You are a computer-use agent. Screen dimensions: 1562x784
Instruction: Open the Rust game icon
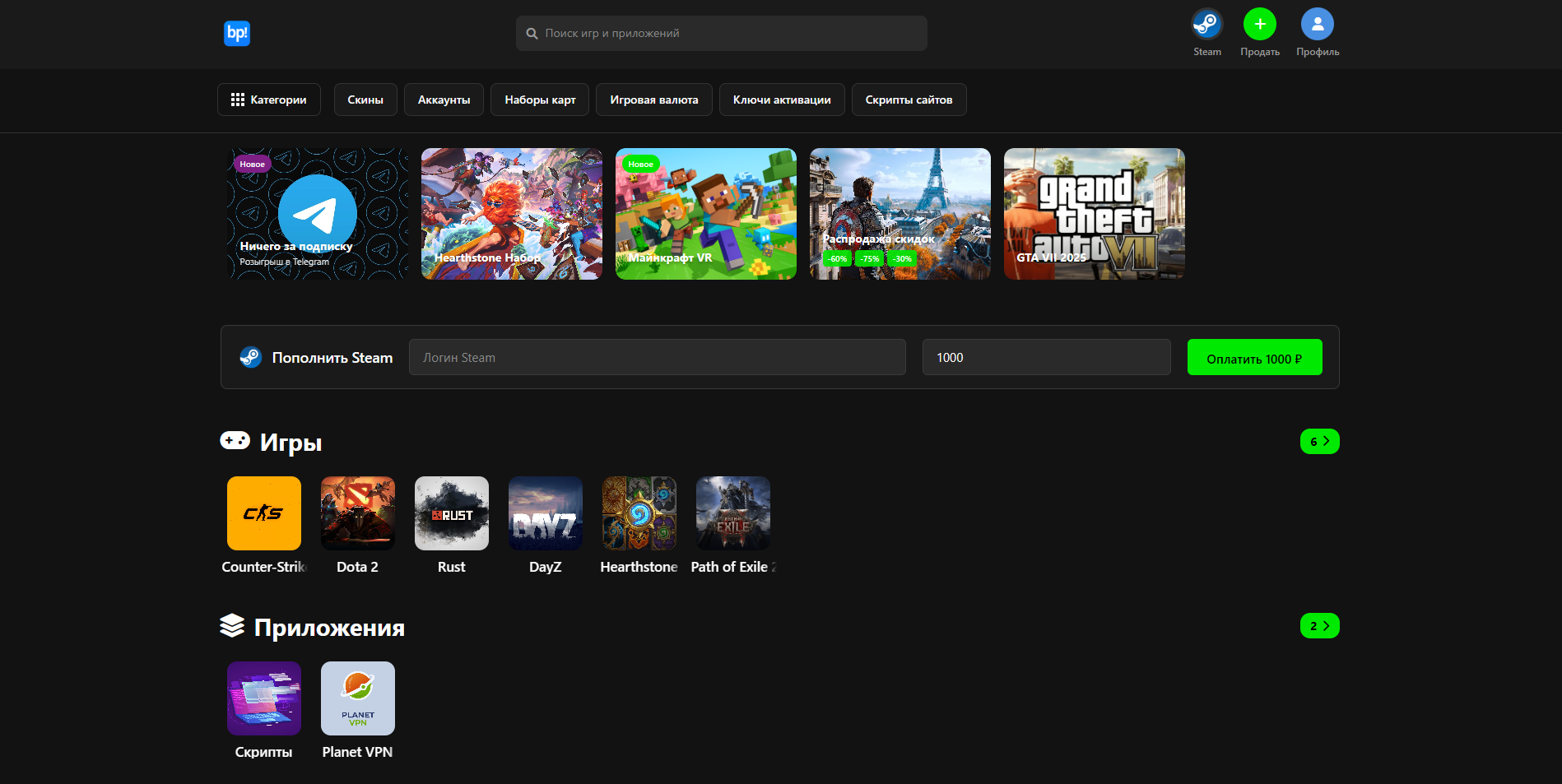click(452, 513)
